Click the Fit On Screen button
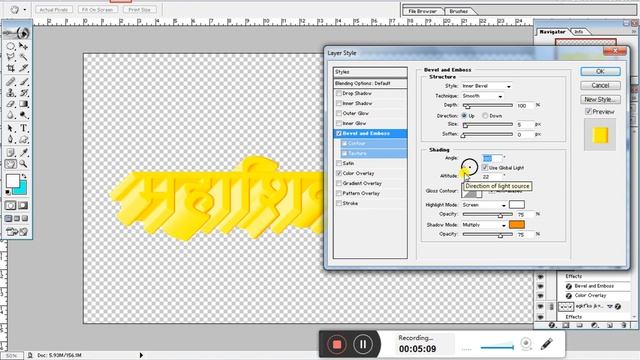 click(x=97, y=9)
